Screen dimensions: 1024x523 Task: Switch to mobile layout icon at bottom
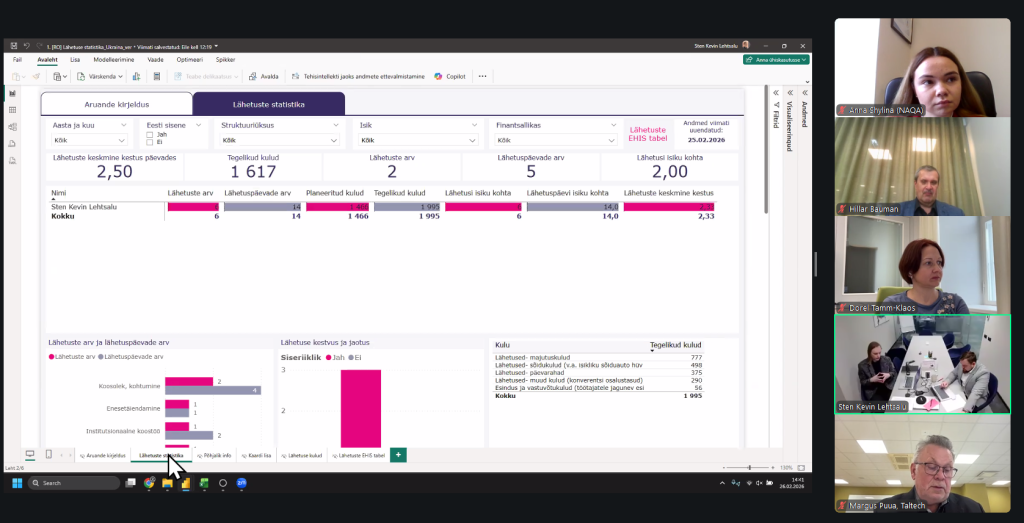click(48, 455)
